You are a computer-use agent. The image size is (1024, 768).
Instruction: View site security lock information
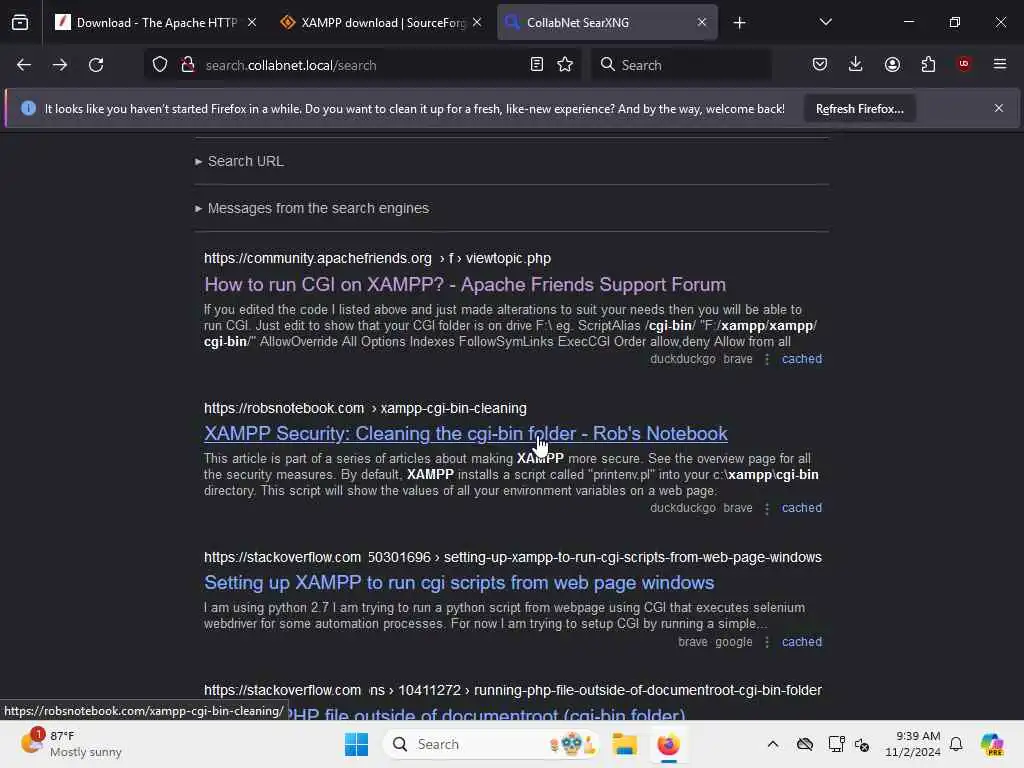[188, 65]
